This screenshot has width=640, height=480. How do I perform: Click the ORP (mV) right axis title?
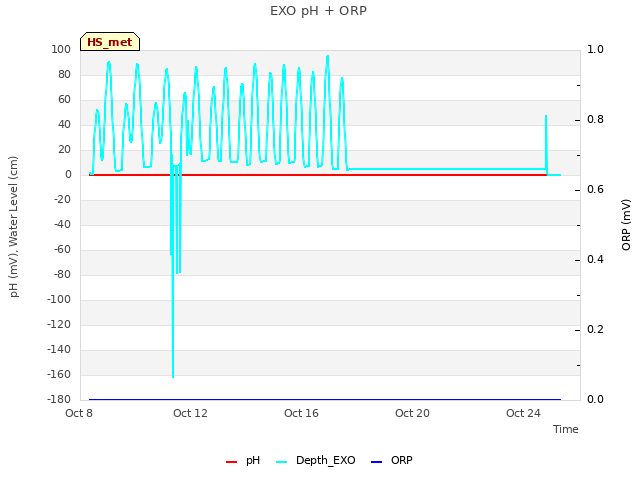(626, 225)
